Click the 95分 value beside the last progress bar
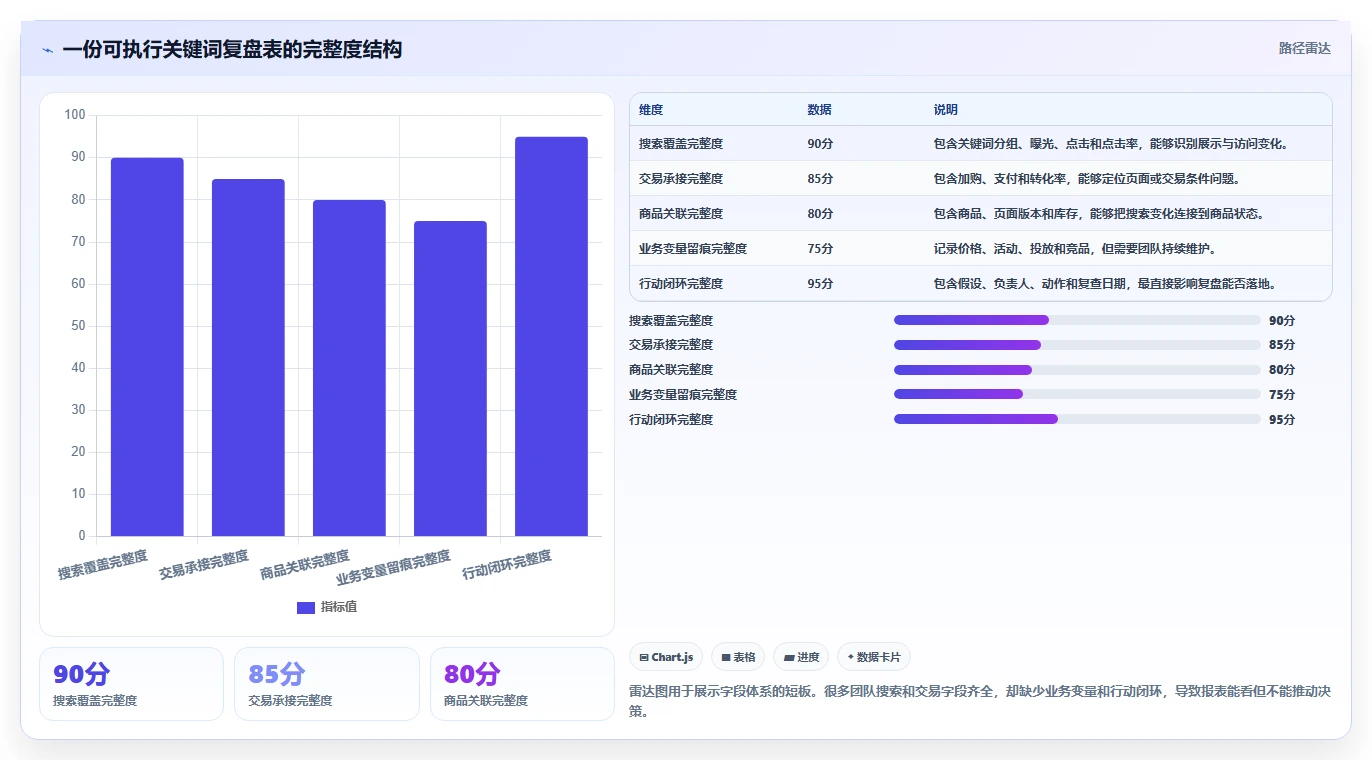This screenshot has width=1372, height=760. [1282, 420]
